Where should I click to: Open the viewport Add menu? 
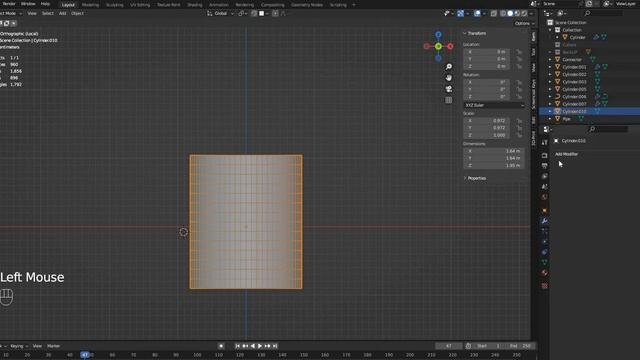(62, 13)
